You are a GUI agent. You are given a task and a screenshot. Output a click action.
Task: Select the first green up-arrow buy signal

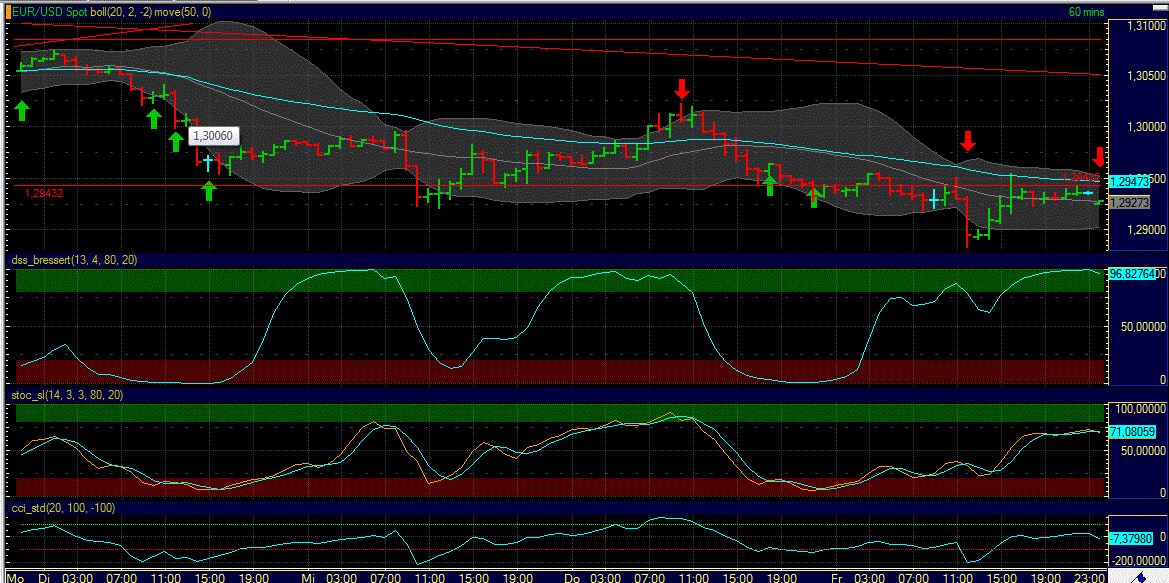pos(22,109)
